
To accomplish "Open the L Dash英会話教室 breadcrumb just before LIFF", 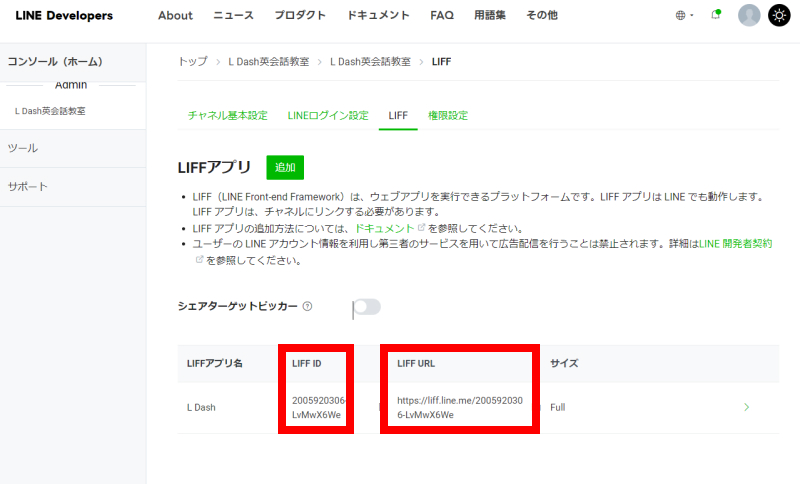I will 370,62.
